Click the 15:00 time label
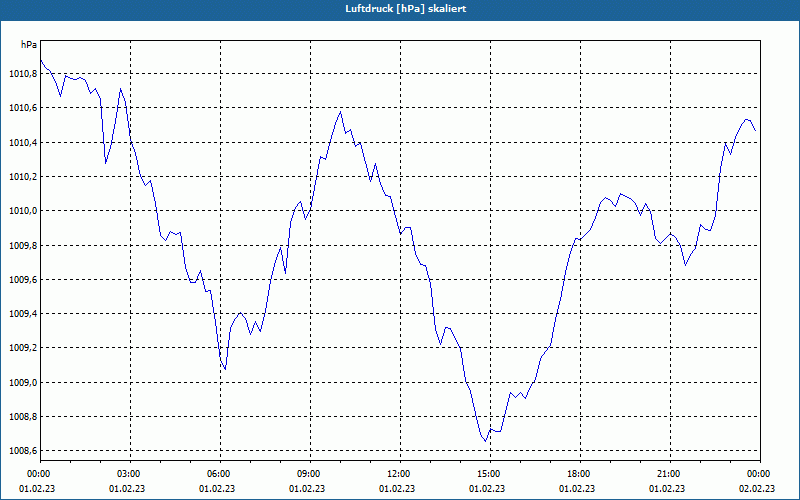 490,474
